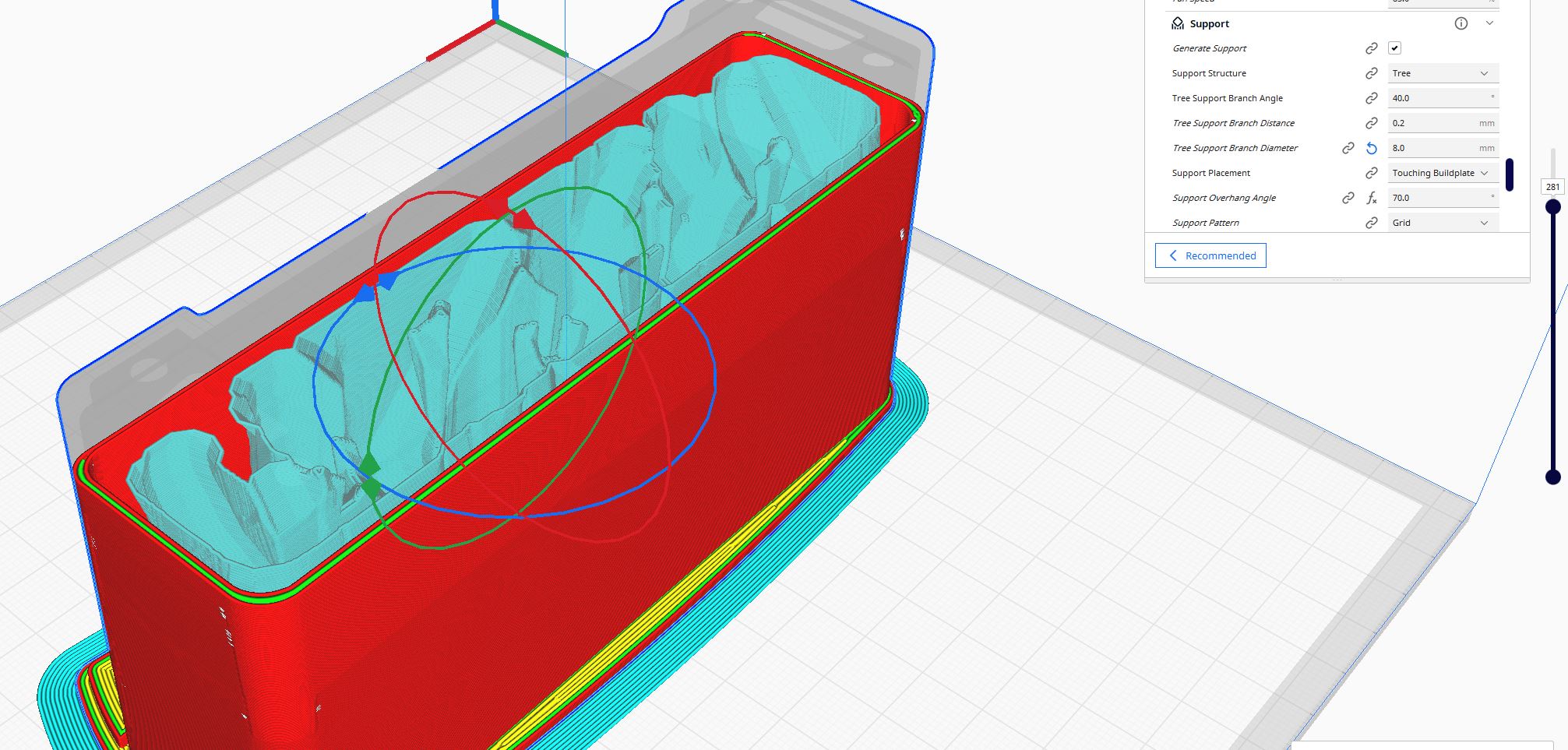Screen dimensions: 1568x750
Task: Edit the Support Overhang Angle value field
Action: pyautogui.click(x=1443, y=198)
